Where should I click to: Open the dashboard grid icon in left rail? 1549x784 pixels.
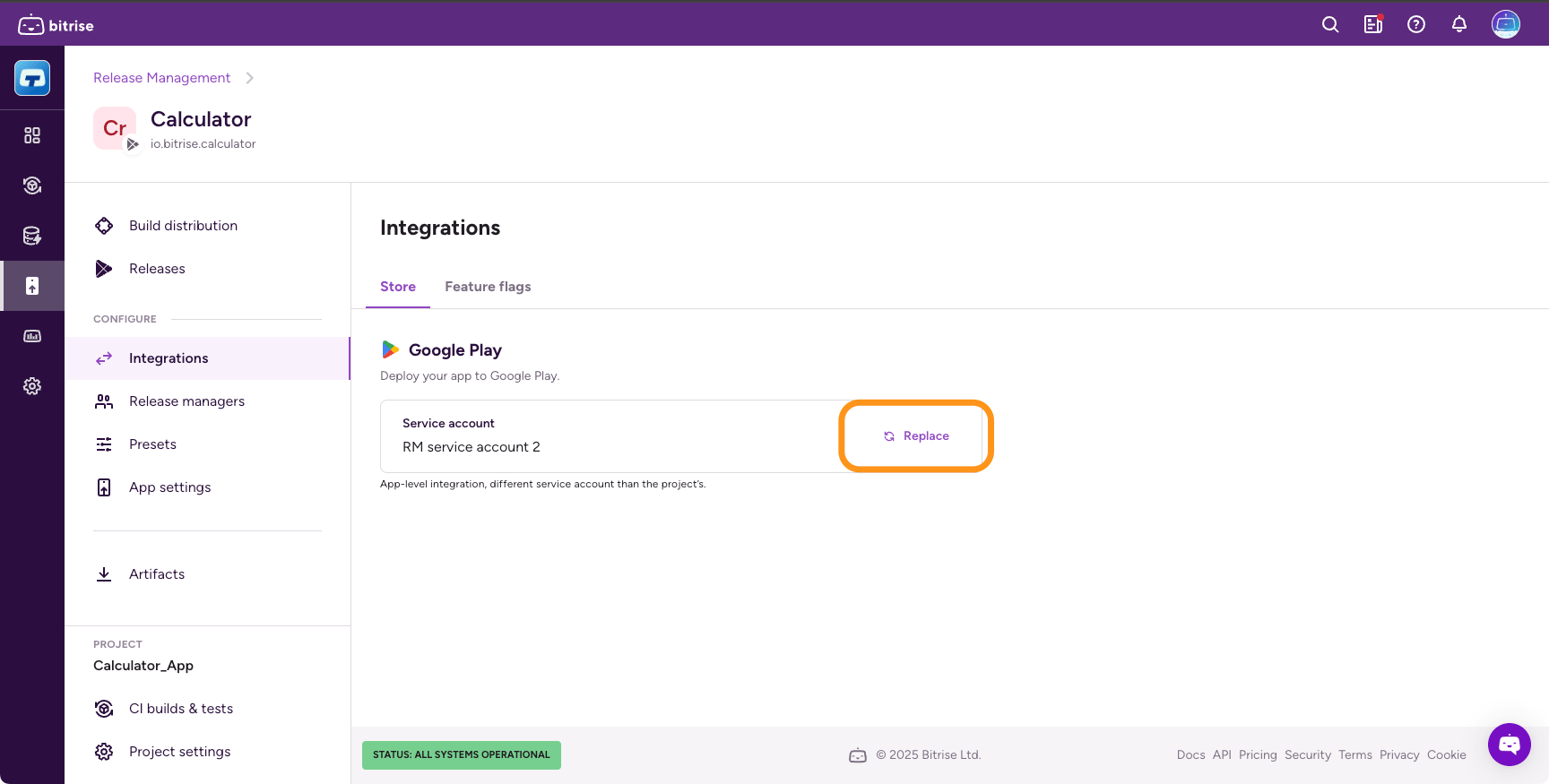(32, 135)
